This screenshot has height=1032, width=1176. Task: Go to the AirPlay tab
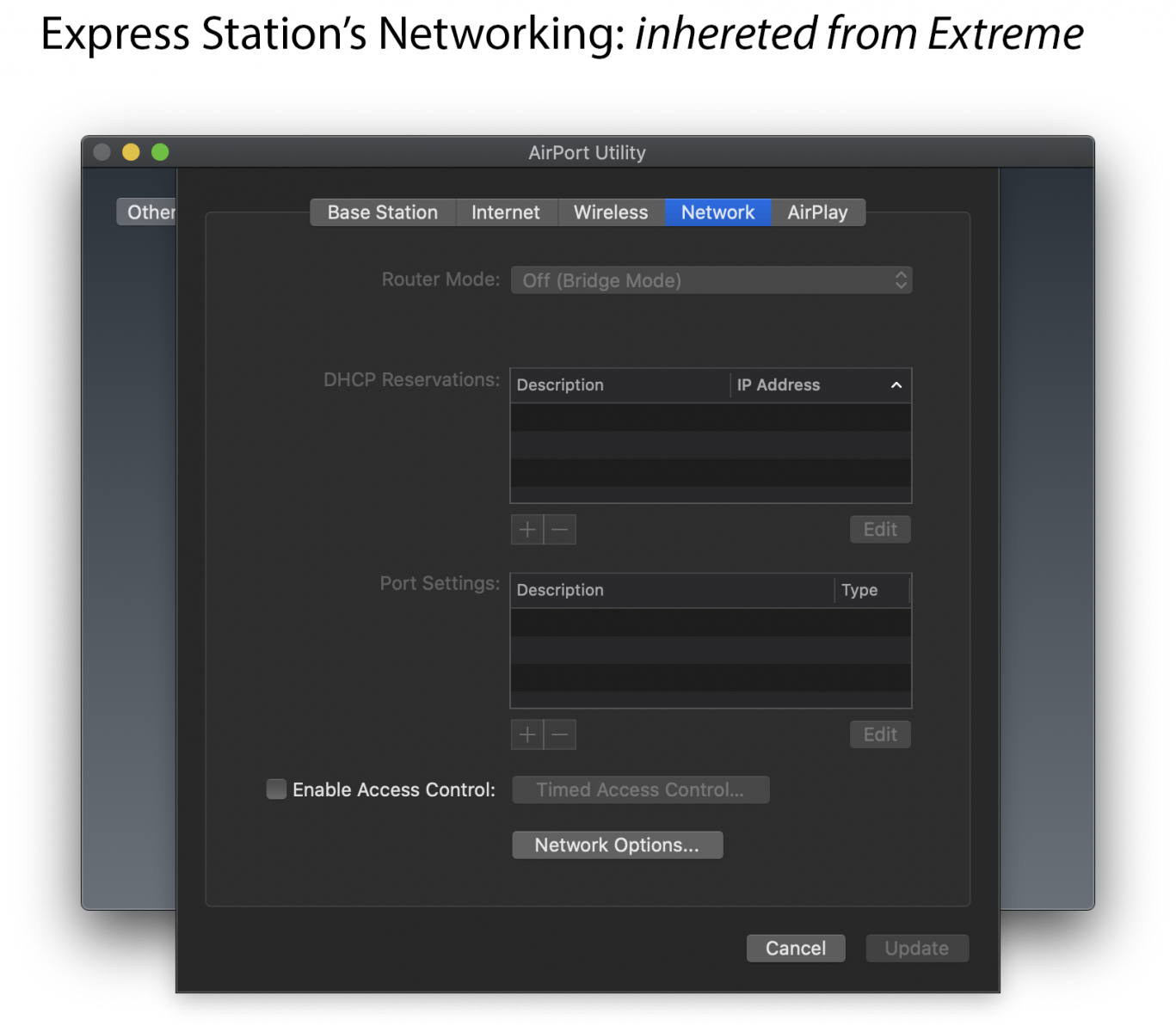818,212
